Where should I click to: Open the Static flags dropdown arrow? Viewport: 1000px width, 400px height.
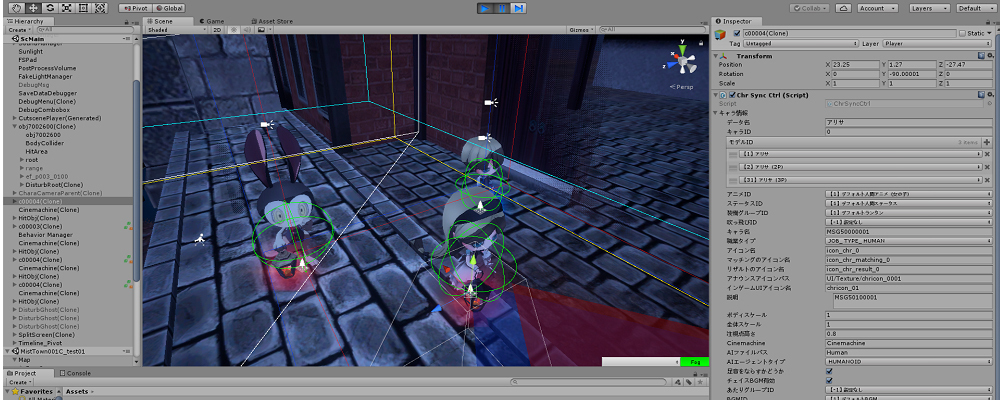point(989,33)
